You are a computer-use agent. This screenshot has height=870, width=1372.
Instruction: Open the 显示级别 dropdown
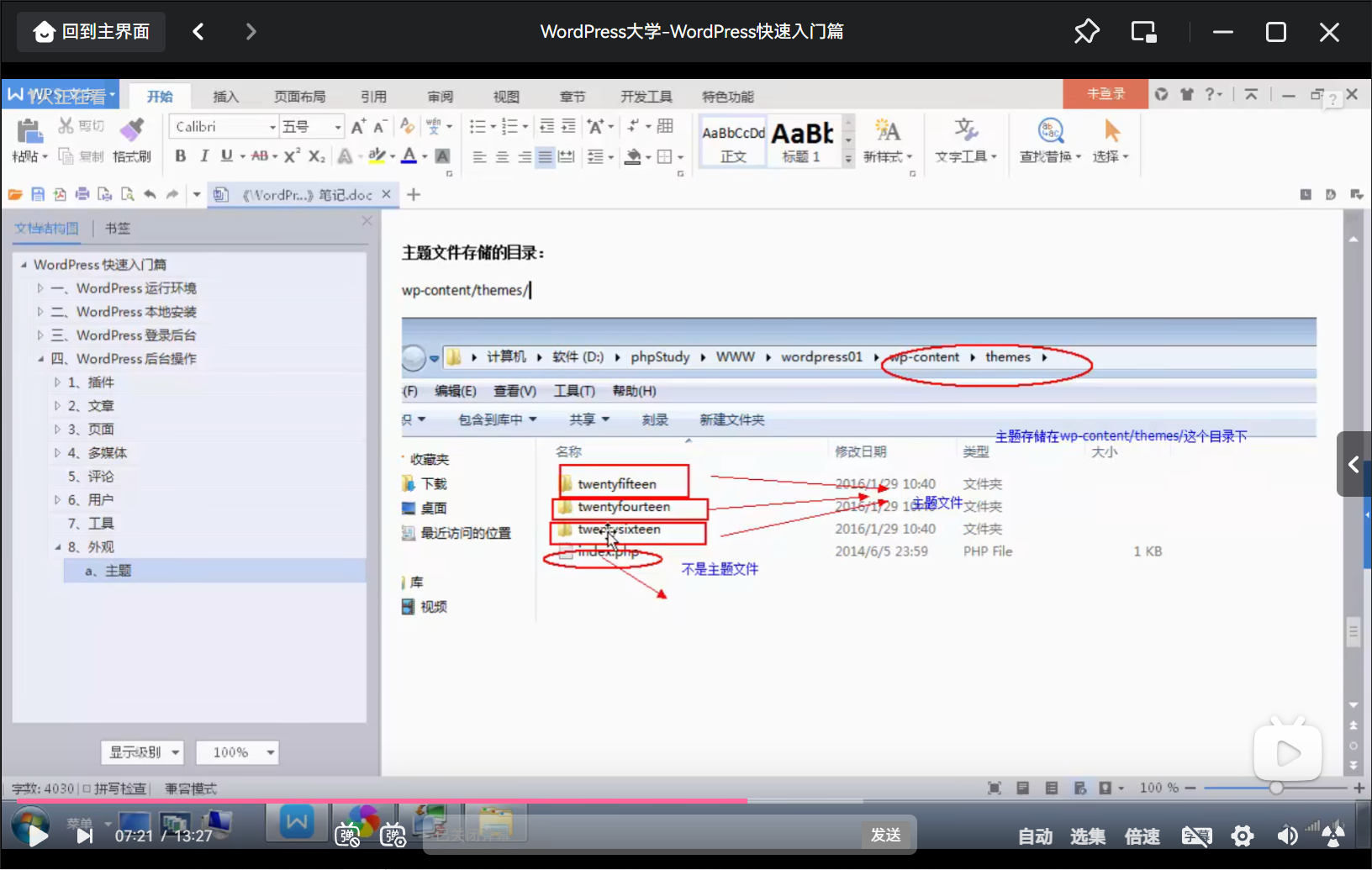click(x=142, y=752)
